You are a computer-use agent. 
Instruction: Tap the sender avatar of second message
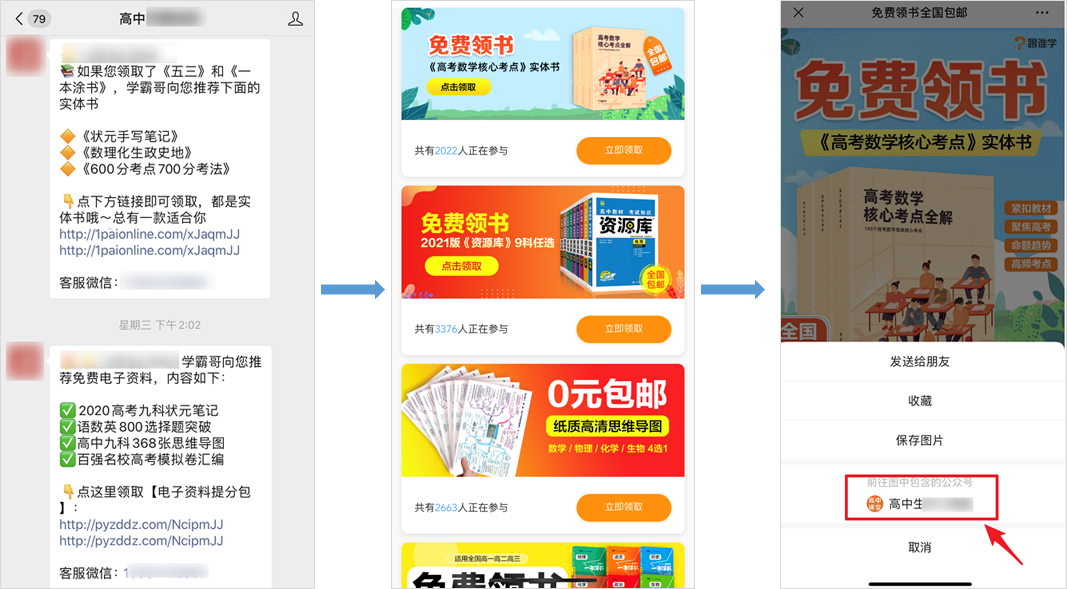tap(25, 360)
